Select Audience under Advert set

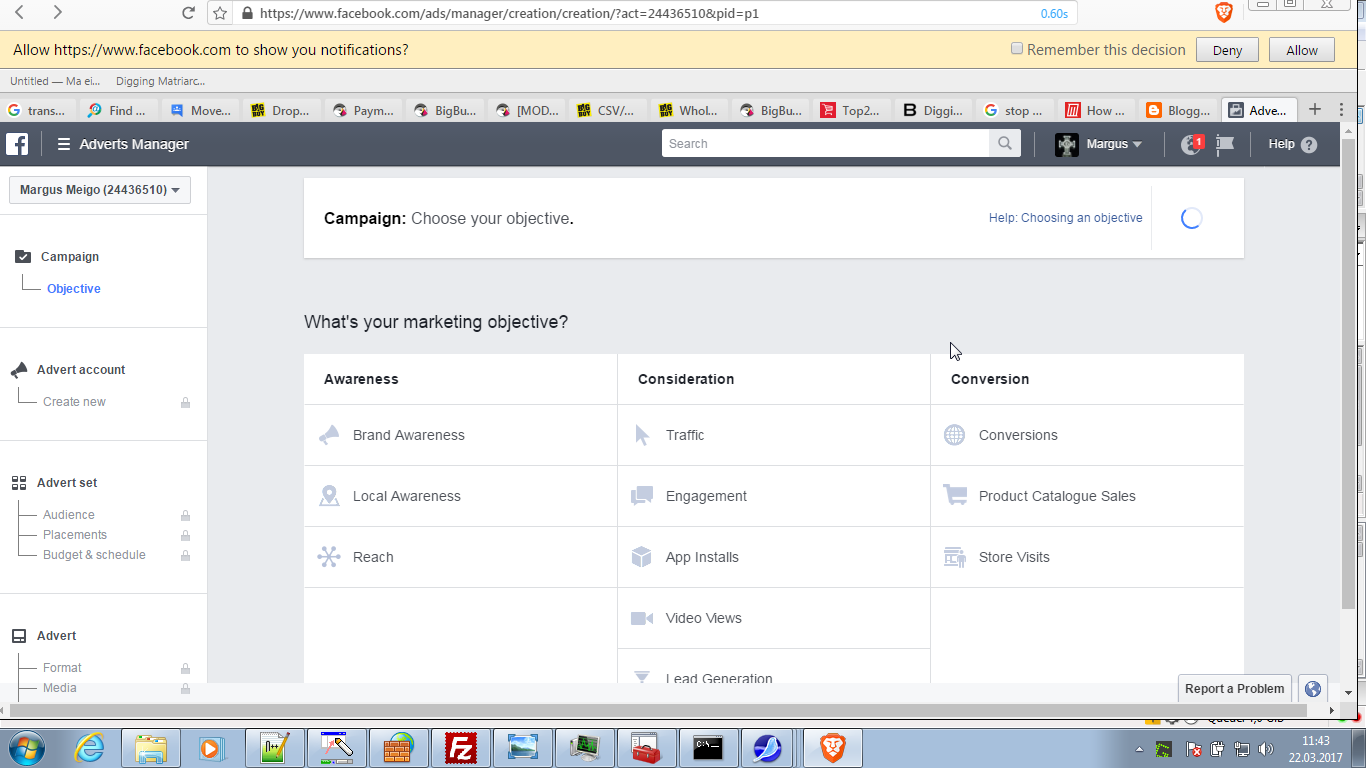(69, 515)
